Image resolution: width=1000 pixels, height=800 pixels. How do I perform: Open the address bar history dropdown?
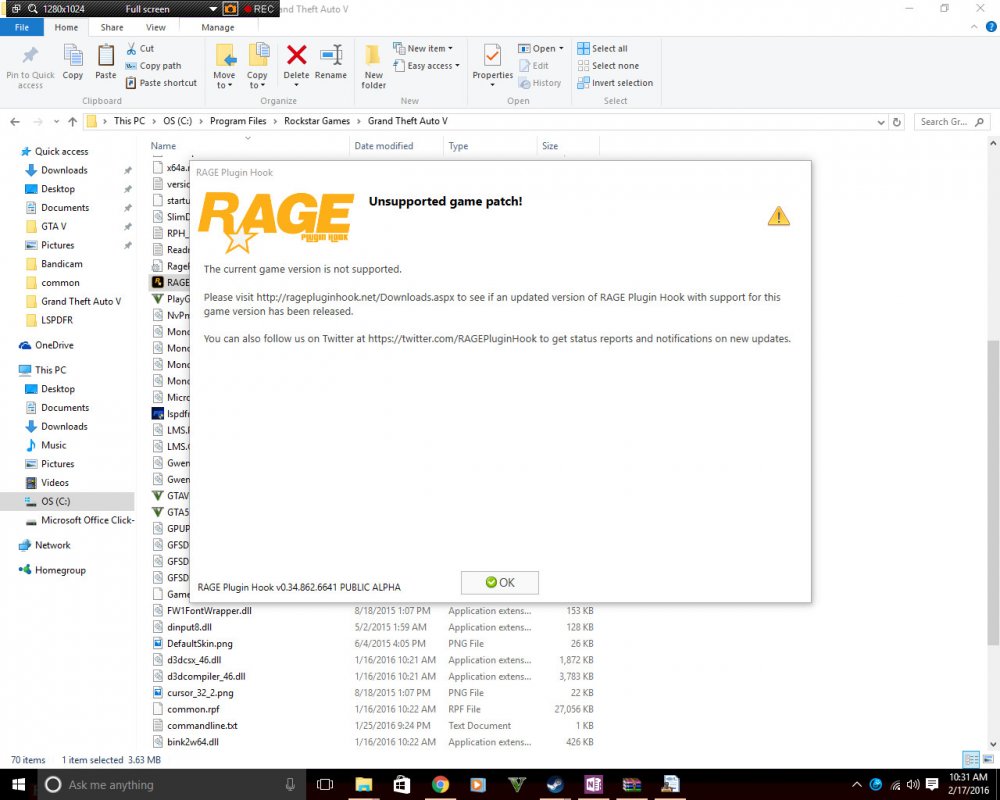(881, 122)
